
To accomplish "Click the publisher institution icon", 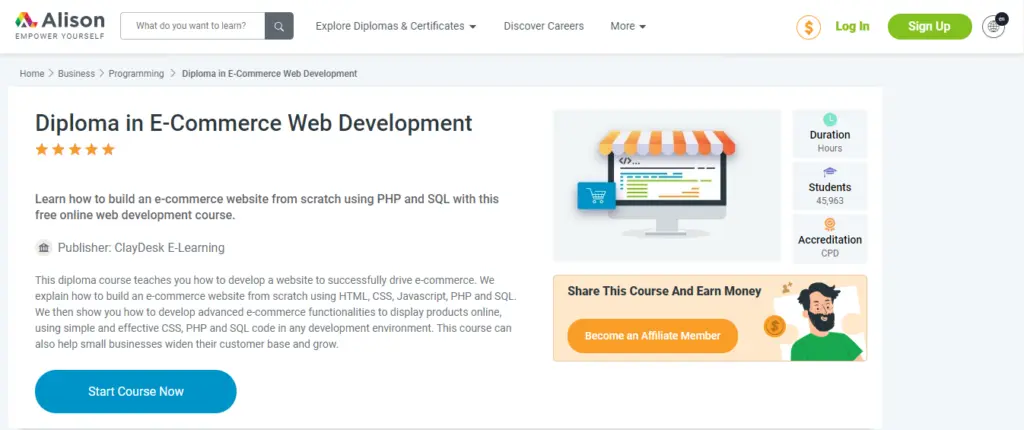I will pyautogui.click(x=44, y=248).
